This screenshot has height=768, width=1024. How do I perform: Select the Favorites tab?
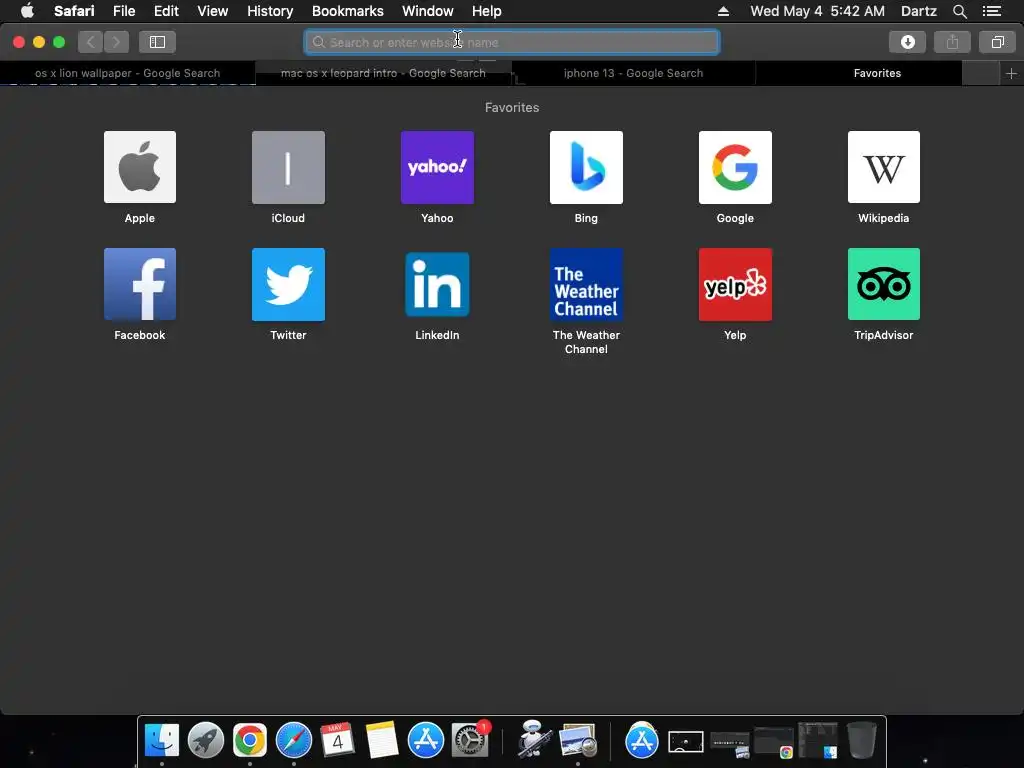pyautogui.click(x=877, y=73)
